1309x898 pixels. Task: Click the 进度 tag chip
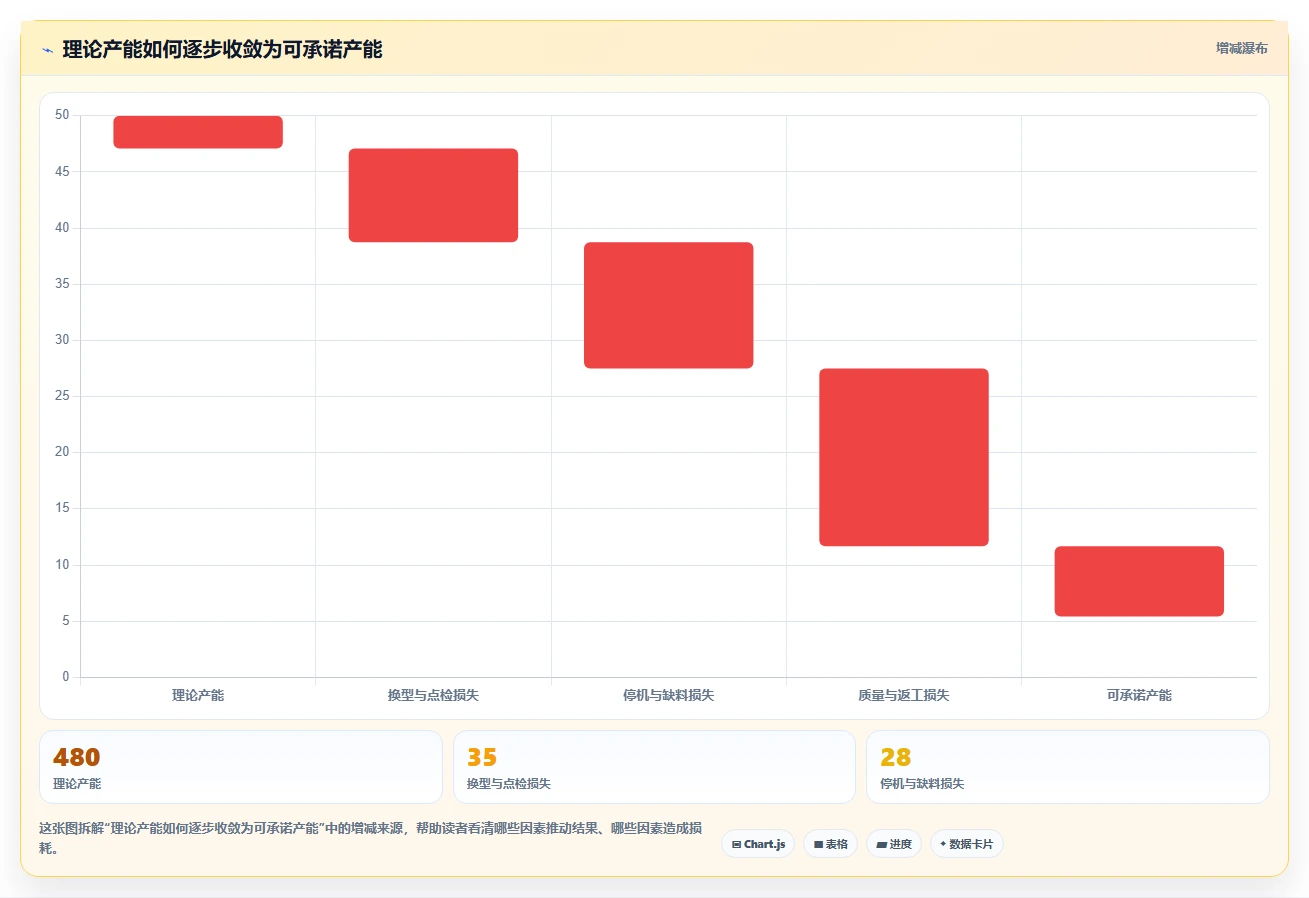(x=894, y=844)
